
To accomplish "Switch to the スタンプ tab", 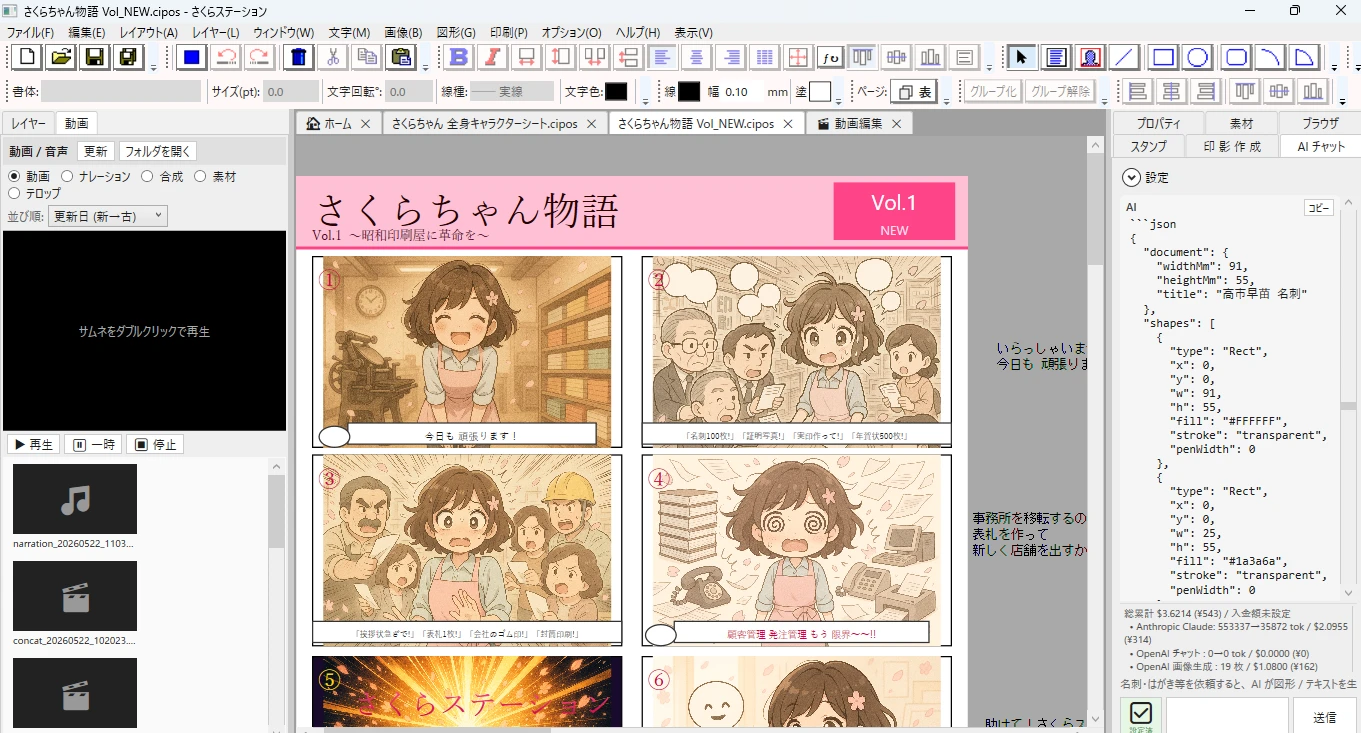I will [1148, 146].
